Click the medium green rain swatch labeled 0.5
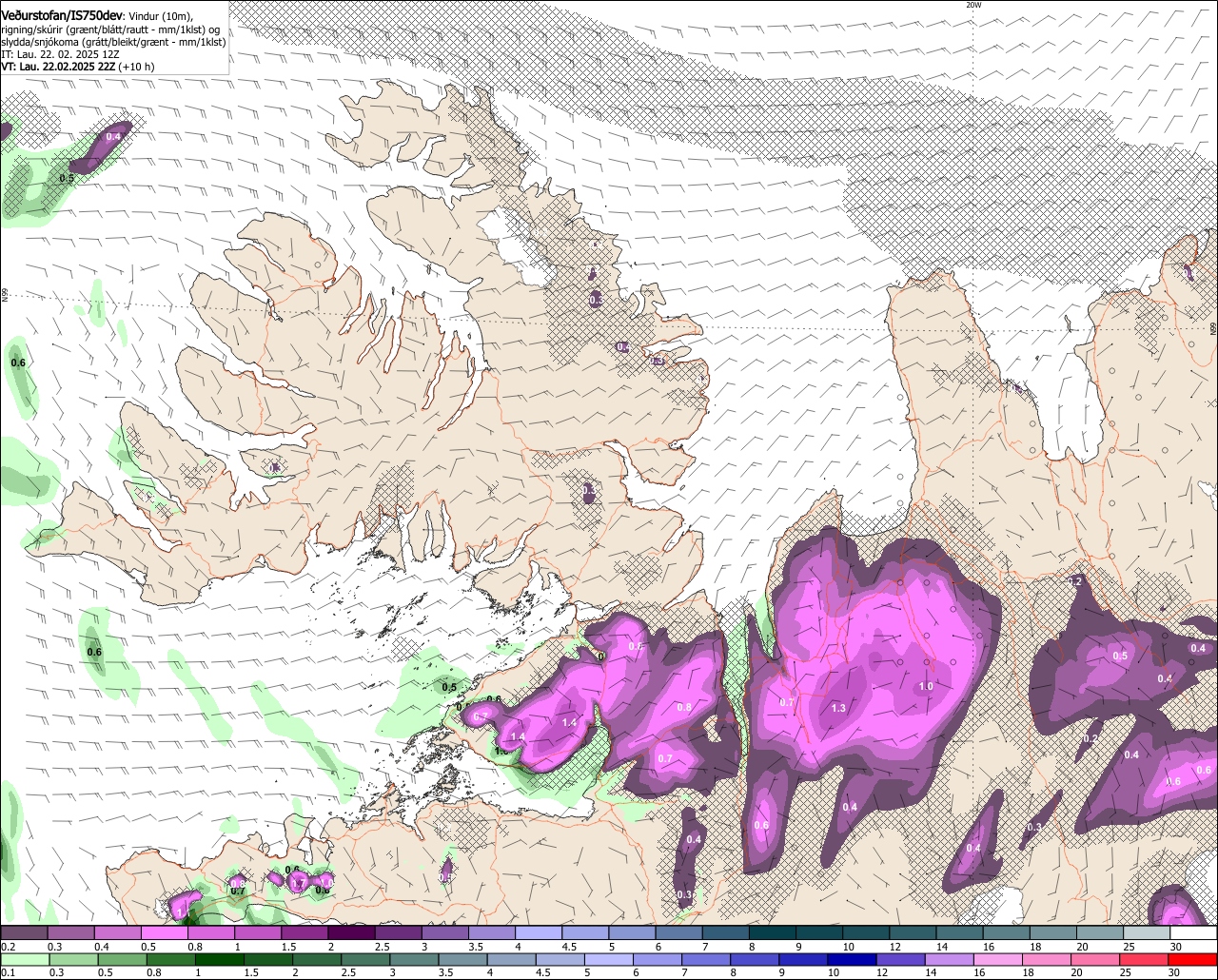The height and width of the screenshot is (980, 1218). pyautogui.click(x=122, y=959)
